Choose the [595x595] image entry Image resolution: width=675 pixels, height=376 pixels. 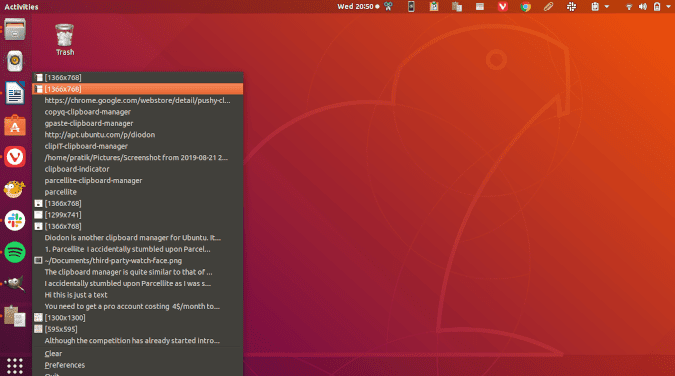(138, 329)
